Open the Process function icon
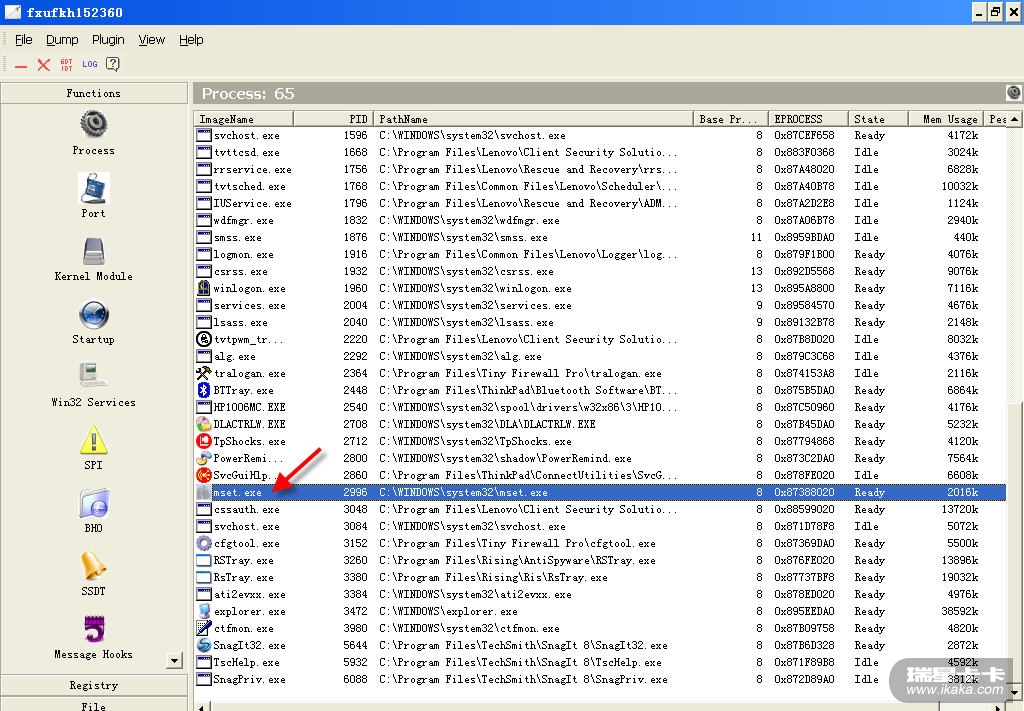 [x=93, y=125]
